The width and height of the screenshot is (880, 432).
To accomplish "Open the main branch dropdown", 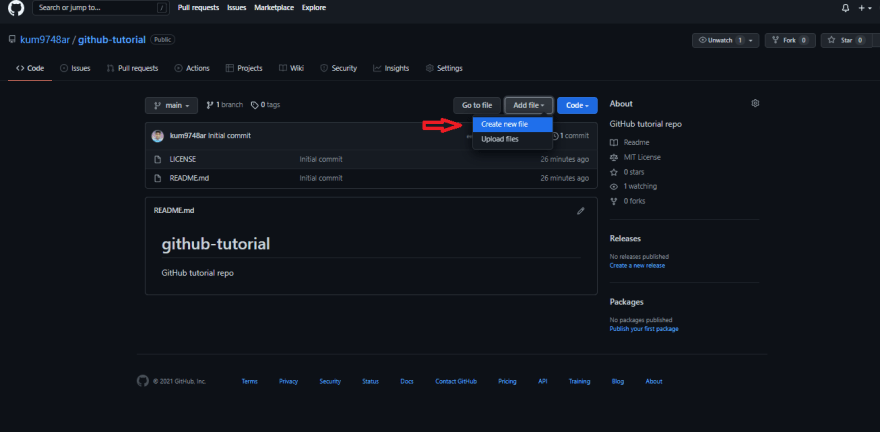I will (171, 105).
